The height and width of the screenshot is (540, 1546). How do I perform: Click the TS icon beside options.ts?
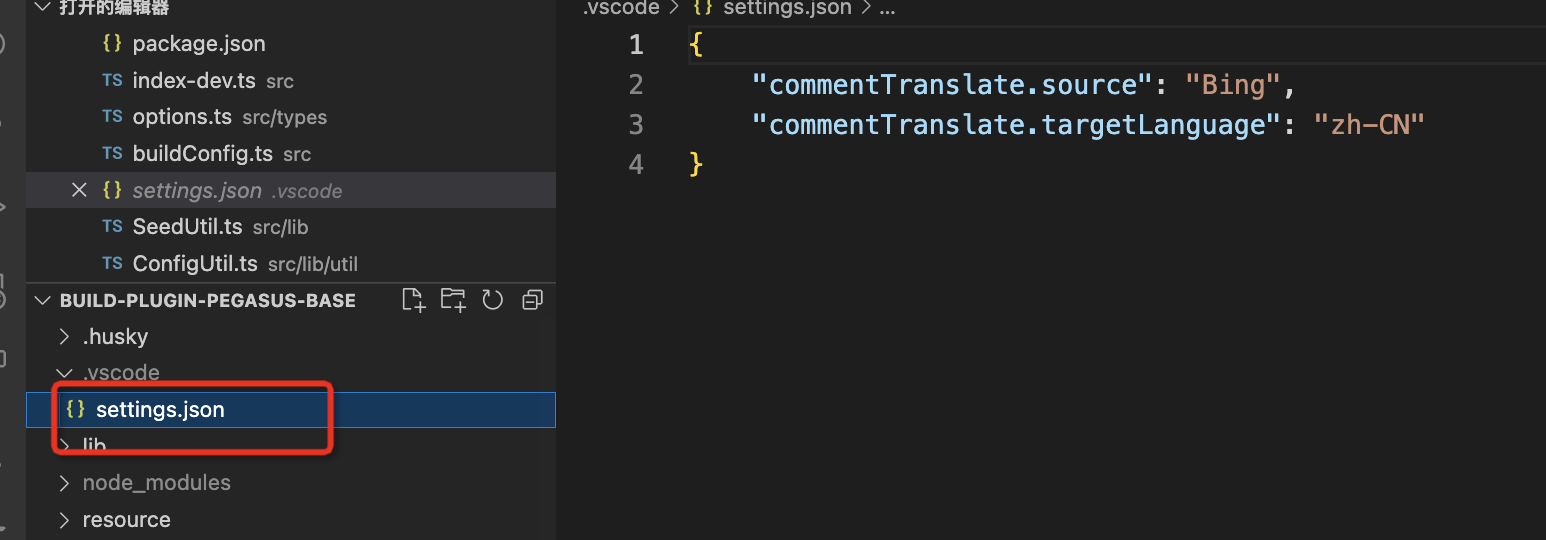pyautogui.click(x=112, y=117)
